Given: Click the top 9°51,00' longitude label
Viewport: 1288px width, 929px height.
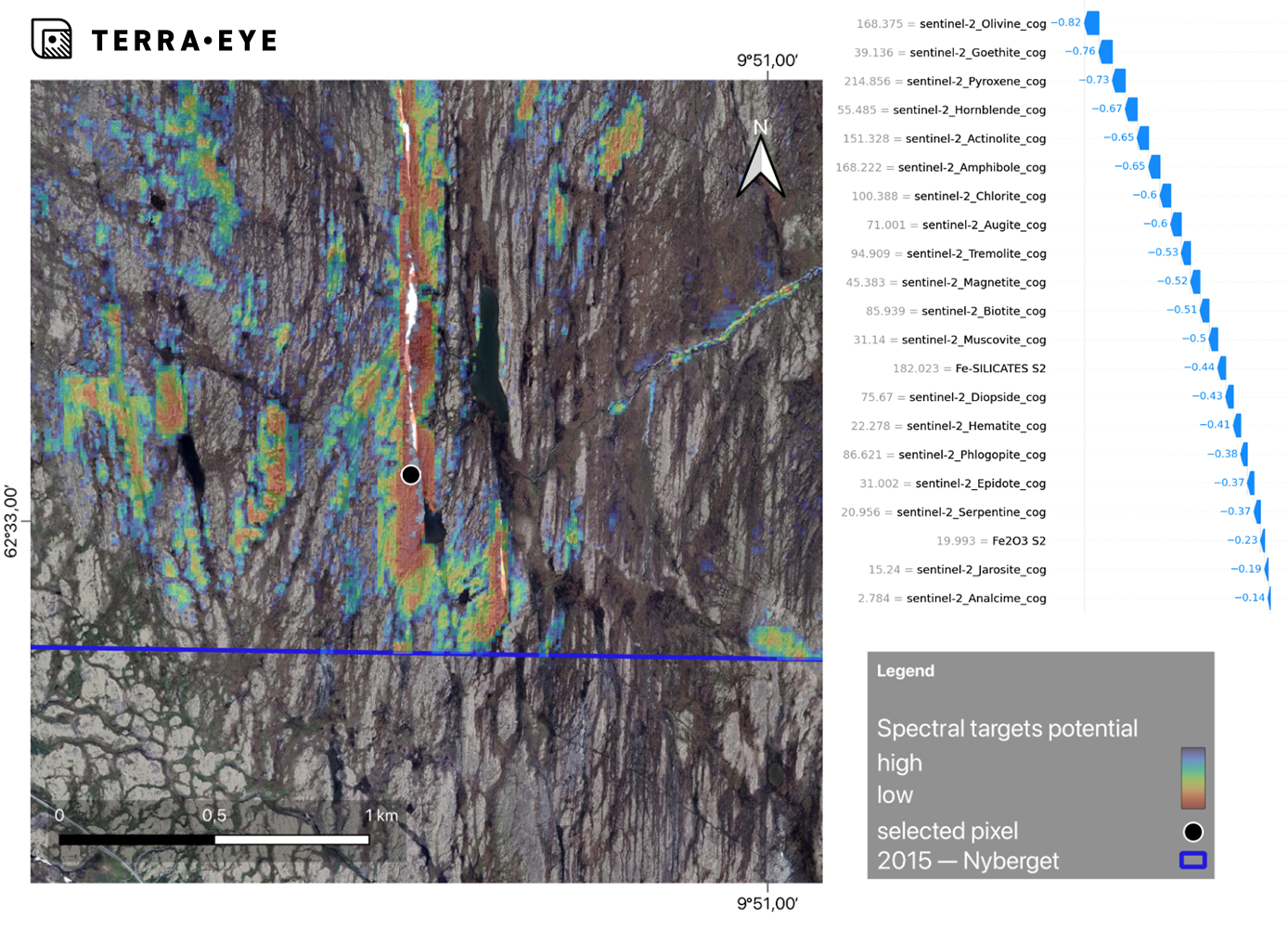Looking at the screenshot, I should (766, 61).
